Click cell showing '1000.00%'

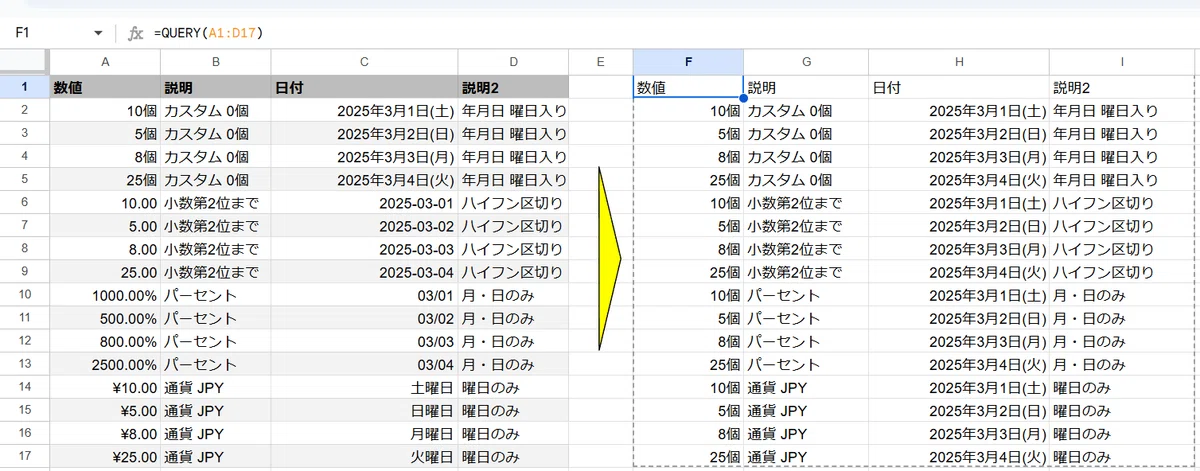point(105,295)
